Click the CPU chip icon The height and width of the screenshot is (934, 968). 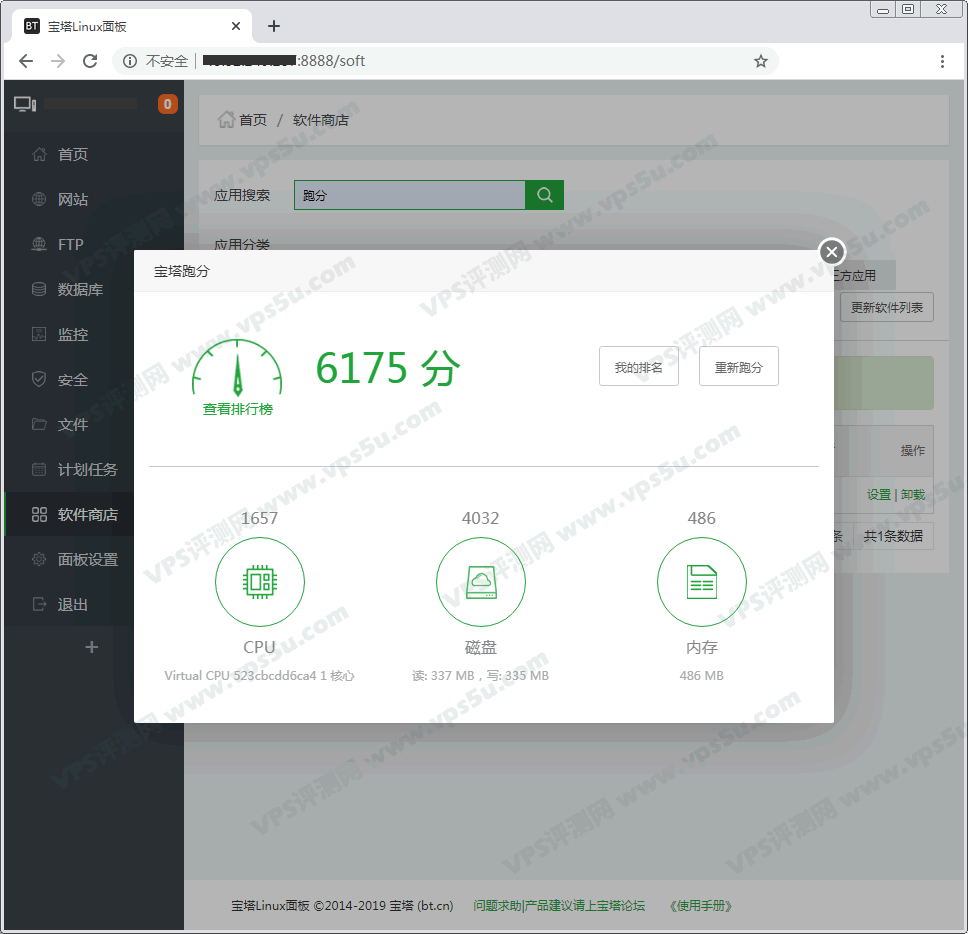(260, 581)
